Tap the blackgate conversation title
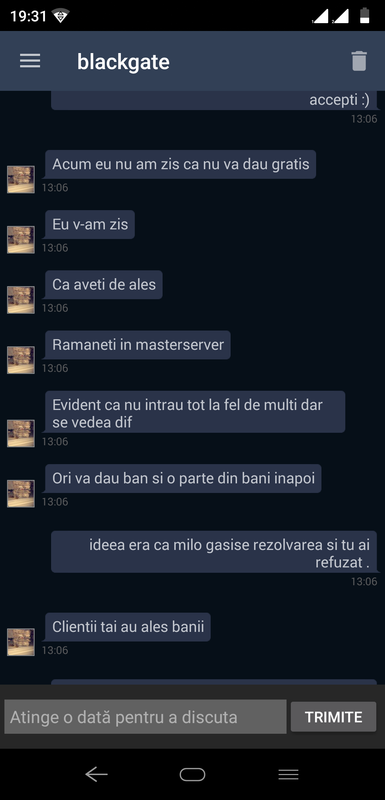The width and height of the screenshot is (385, 800). pyautogui.click(x=123, y=62)
